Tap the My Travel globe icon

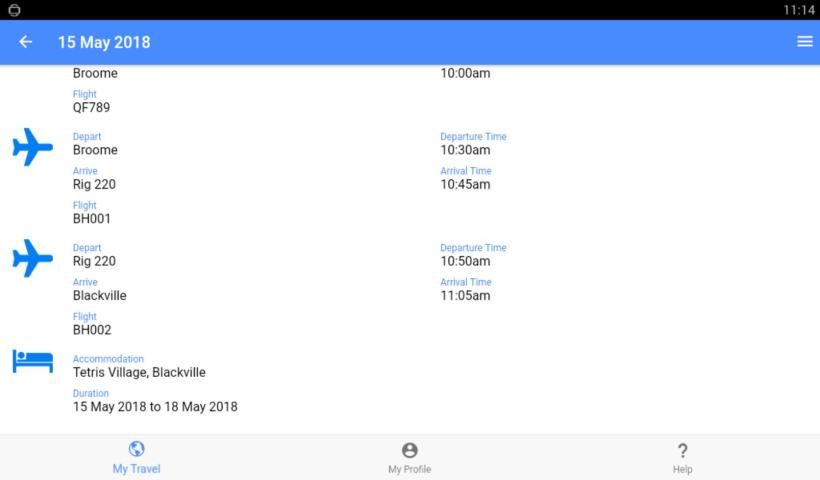(136, 450)
